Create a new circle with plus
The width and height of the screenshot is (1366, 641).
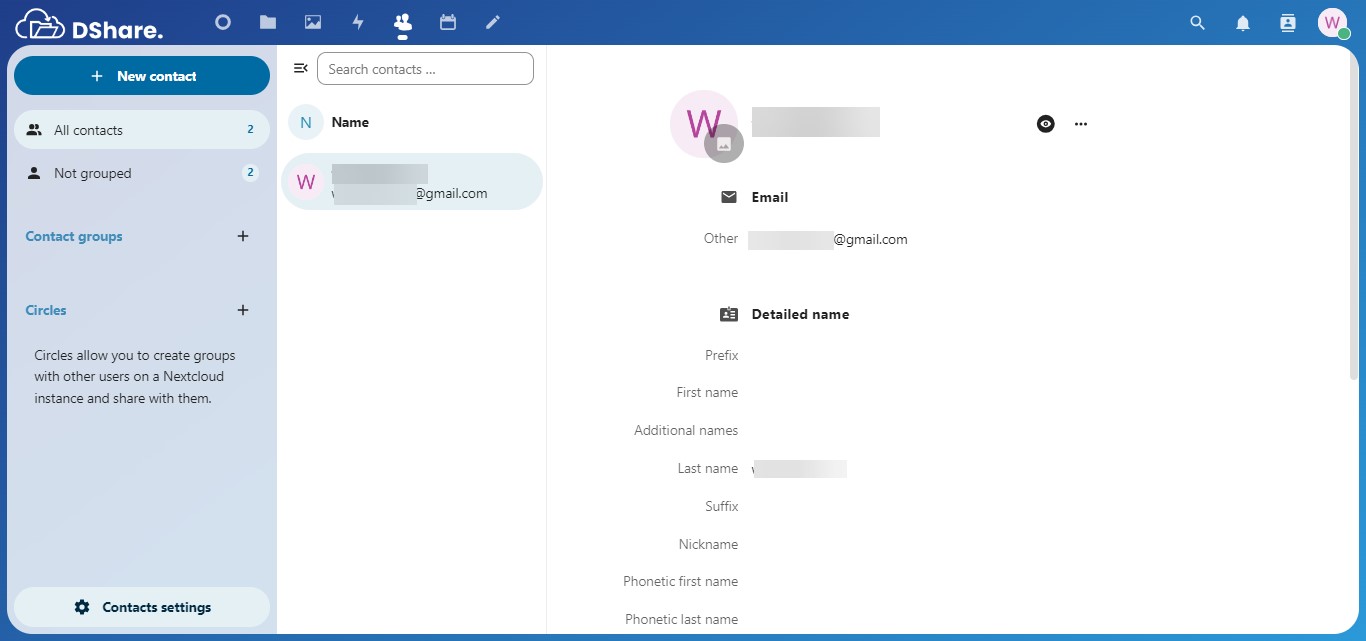(x=243, y=311)
